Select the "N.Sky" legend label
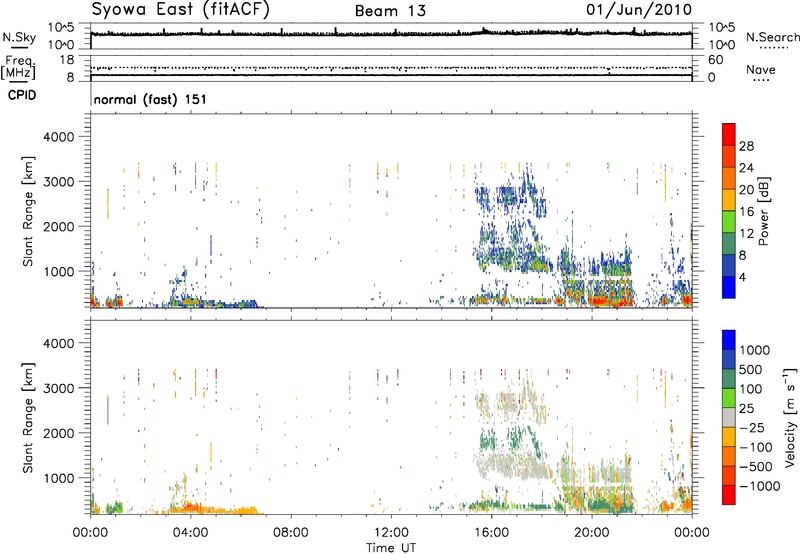The height and width of the screenshot is (554, 800). click(x=19, y=37)
